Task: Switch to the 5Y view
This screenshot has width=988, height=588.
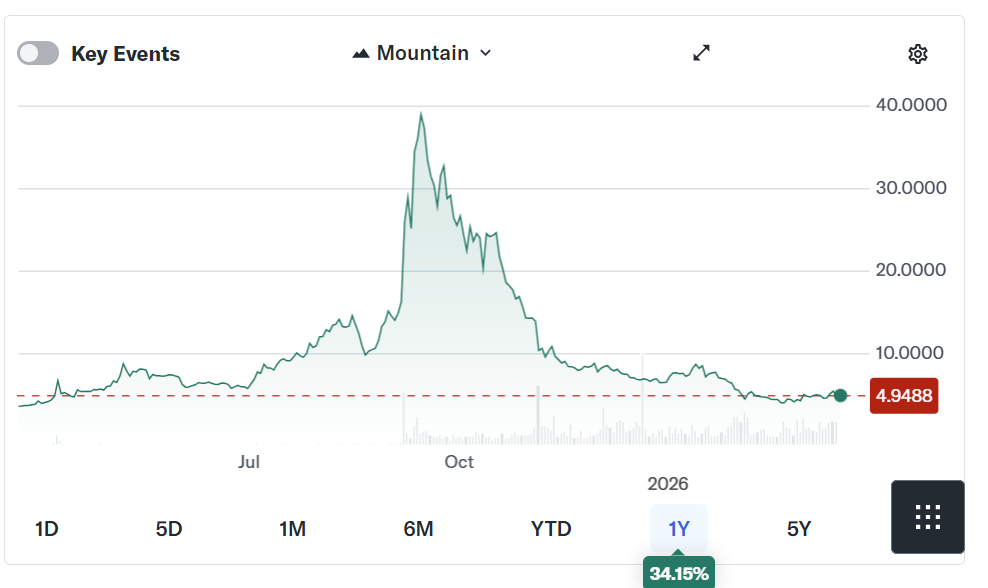Action: (797, 528)
